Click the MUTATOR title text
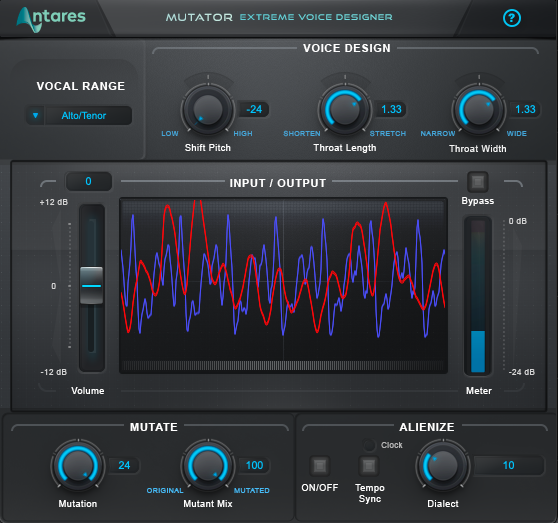 click(x=199, y=17)
